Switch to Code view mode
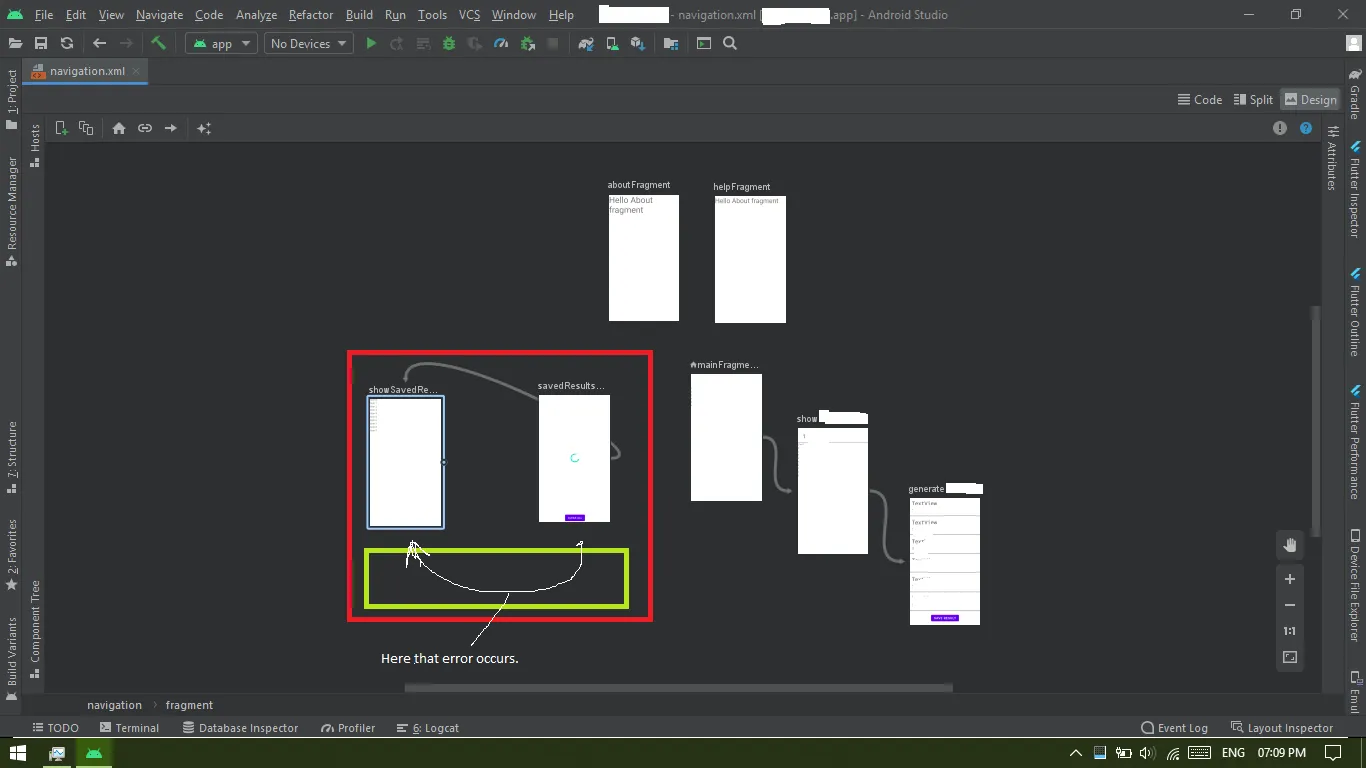 click(1199, 99)
